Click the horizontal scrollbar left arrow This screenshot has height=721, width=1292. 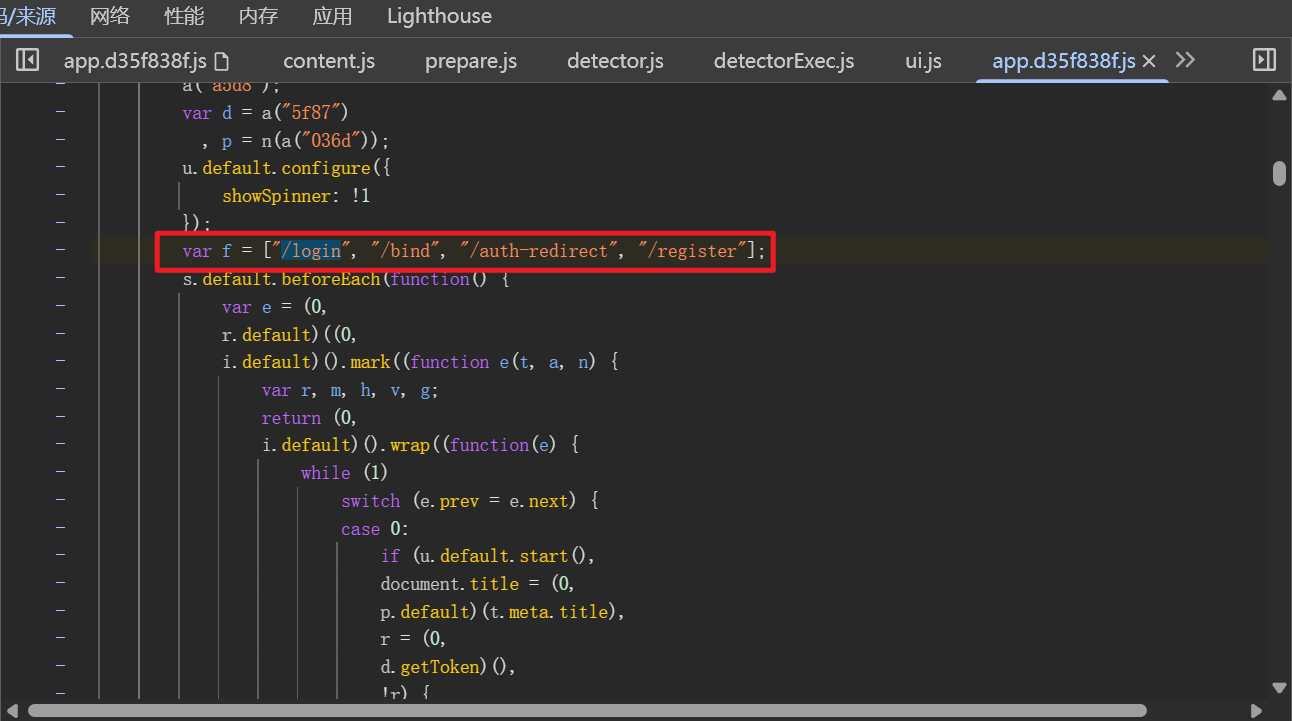[x=12, y=710]
